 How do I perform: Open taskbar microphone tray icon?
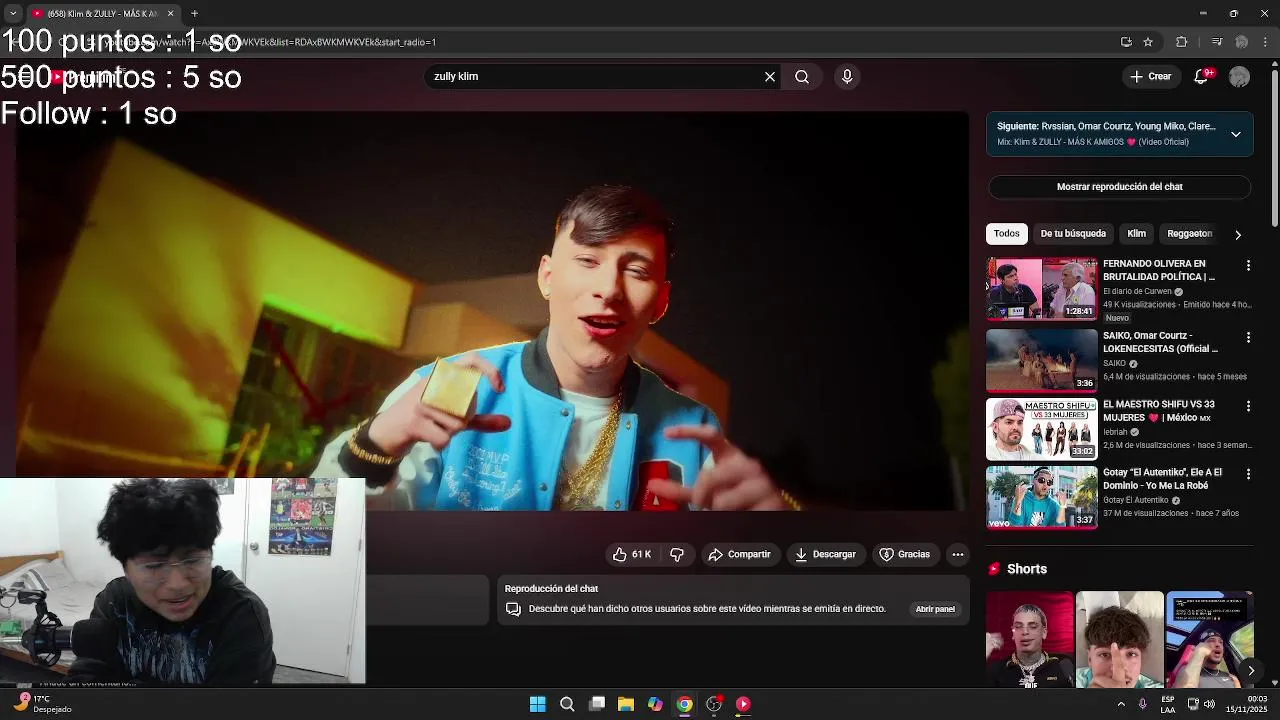coord(1142,704)
